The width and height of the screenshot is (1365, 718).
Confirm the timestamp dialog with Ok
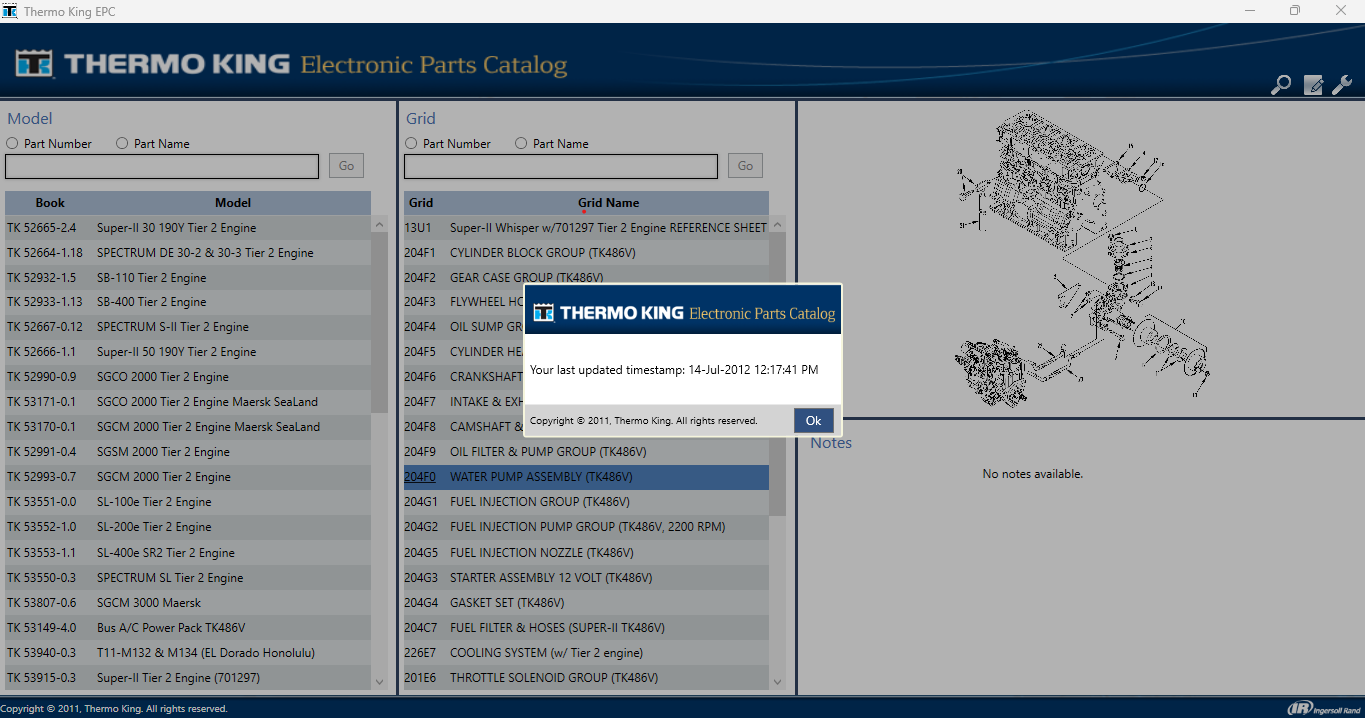click(814, 421)
